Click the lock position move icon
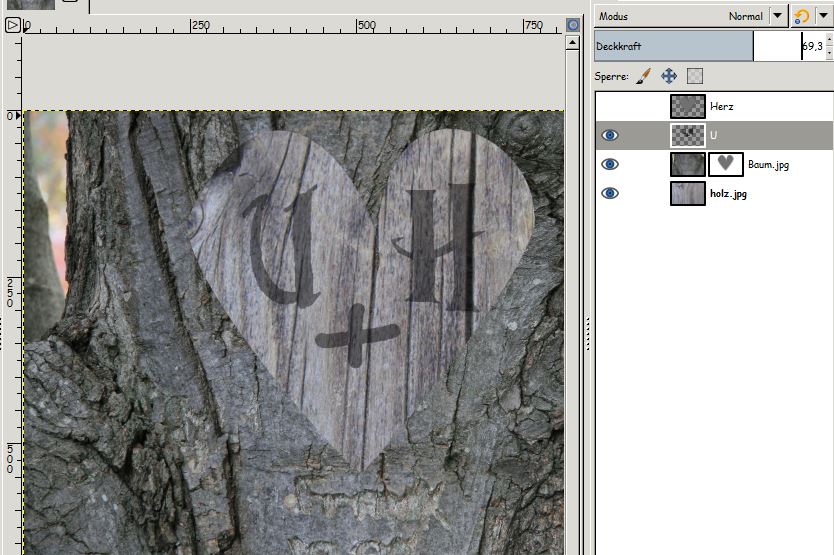This screenshot has height=555, width=834. click(x=669, y=76)
